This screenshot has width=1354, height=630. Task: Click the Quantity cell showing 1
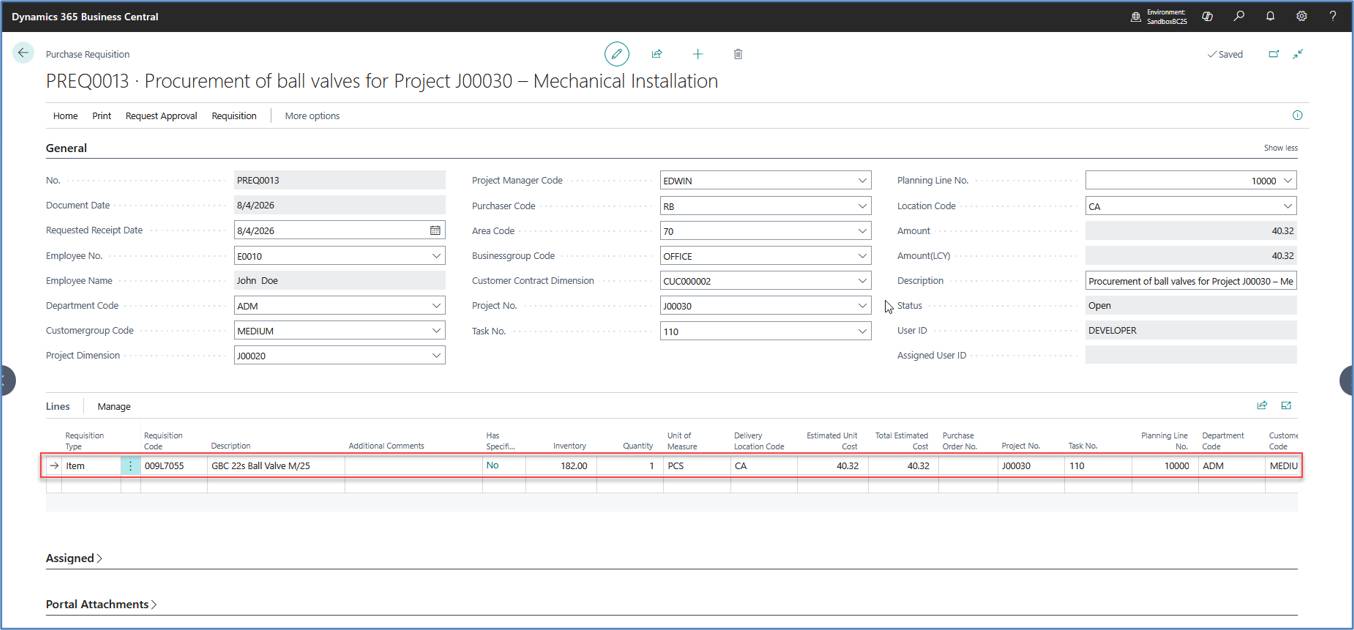629,466
